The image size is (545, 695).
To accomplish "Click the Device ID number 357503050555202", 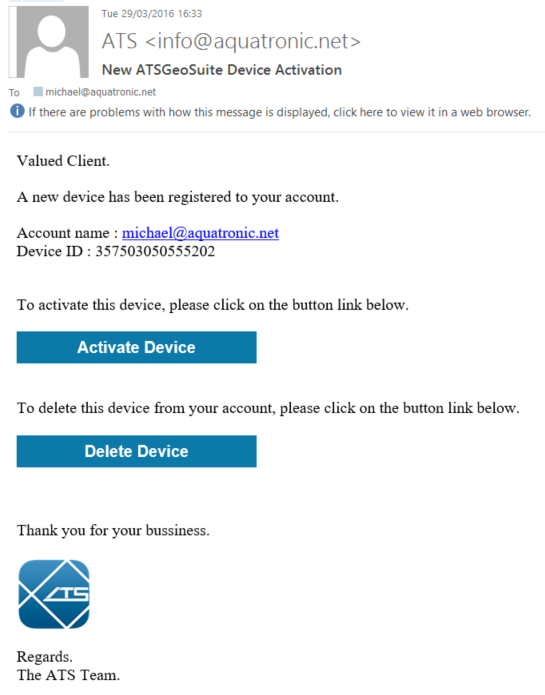I will point(155,251).
